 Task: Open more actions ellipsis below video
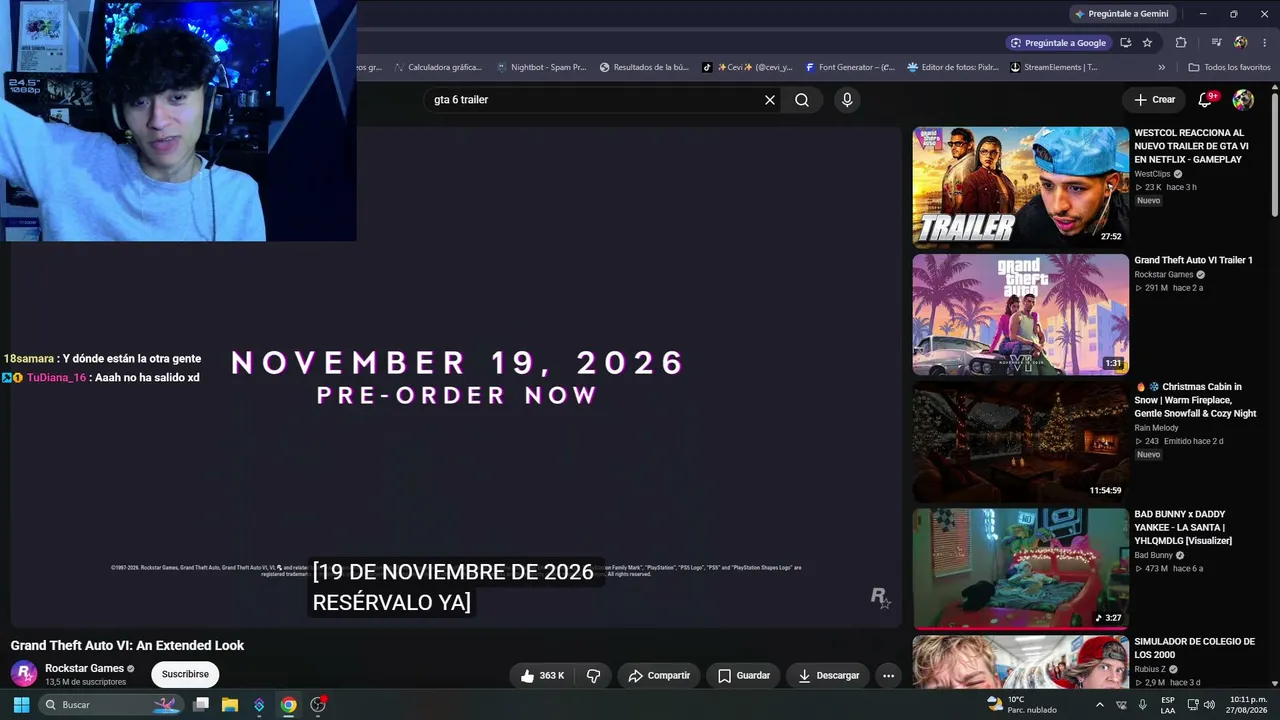point(888,676)
